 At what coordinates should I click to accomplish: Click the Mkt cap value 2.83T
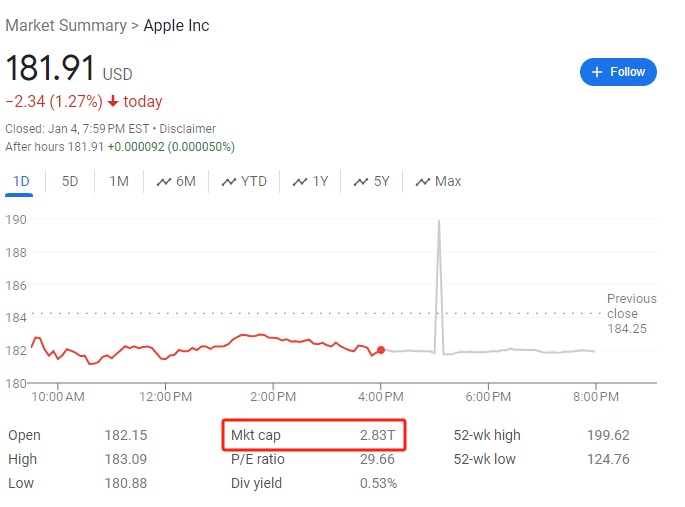(378, 435)
